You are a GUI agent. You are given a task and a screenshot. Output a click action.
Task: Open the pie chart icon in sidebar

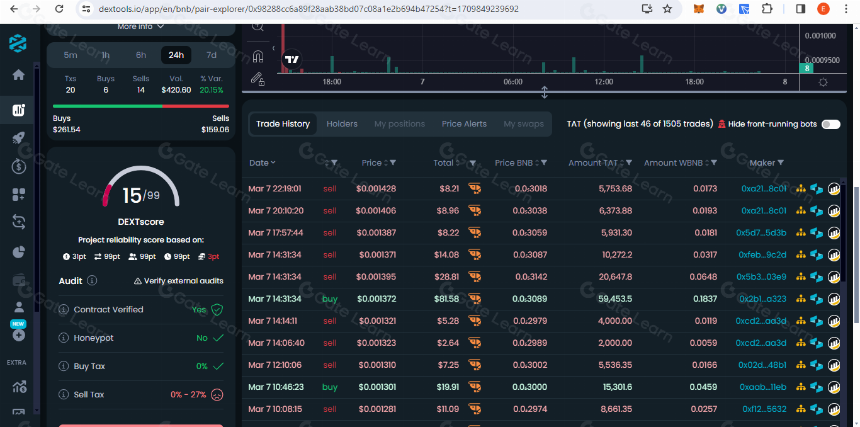click(x=19, y=252)
